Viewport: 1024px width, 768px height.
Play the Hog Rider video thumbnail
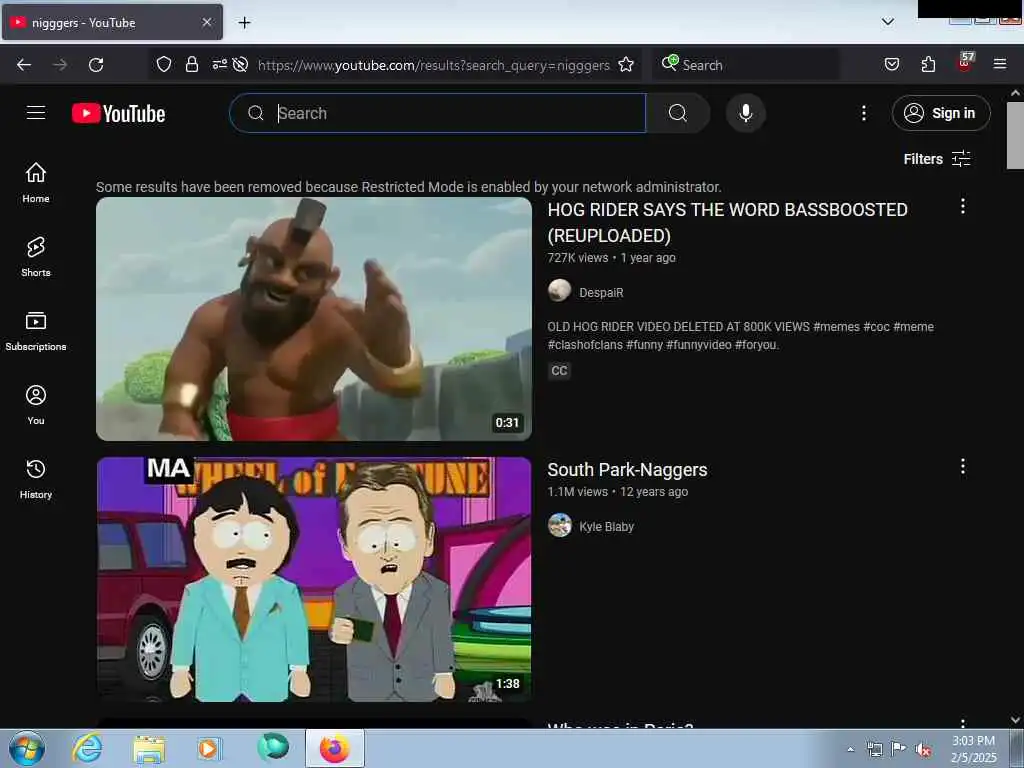[314, 319]
